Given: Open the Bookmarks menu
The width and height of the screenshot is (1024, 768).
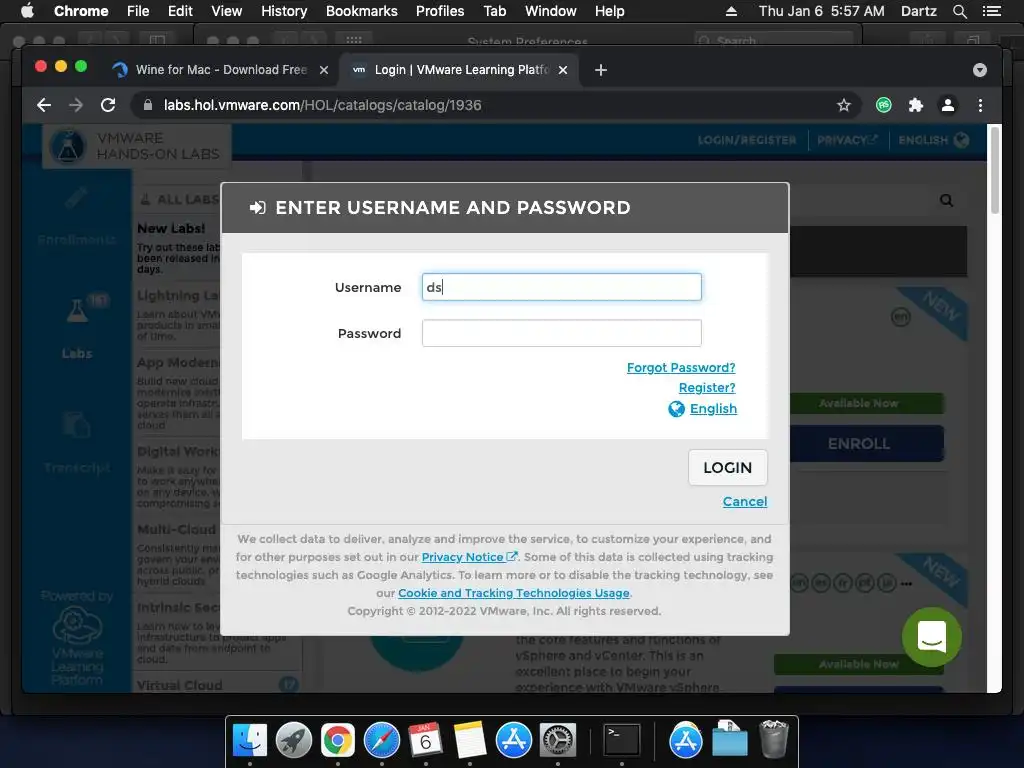Looking at the screenshot, I should pyautogui.click(x=362, y=11).
